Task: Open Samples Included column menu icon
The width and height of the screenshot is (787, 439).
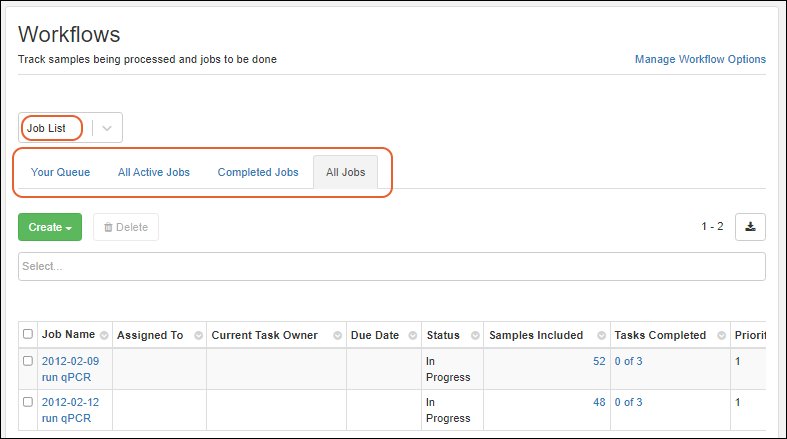Action: 601,335
